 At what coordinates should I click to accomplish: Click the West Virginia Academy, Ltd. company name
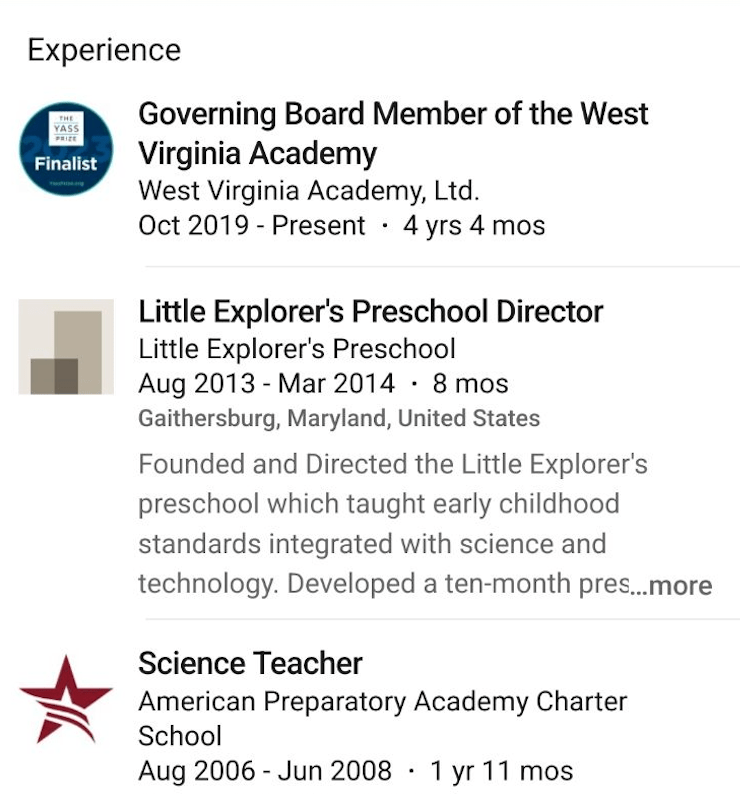point(309,190)
